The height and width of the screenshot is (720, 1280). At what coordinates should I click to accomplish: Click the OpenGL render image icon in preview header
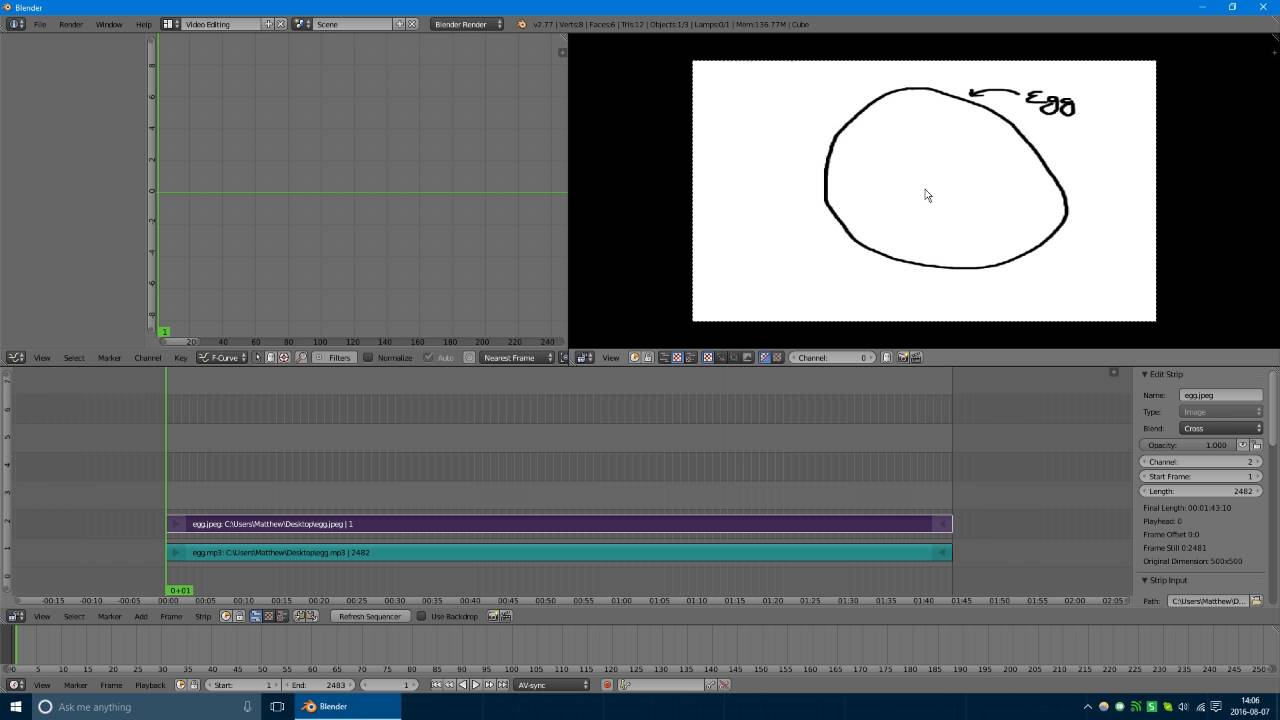902,358
